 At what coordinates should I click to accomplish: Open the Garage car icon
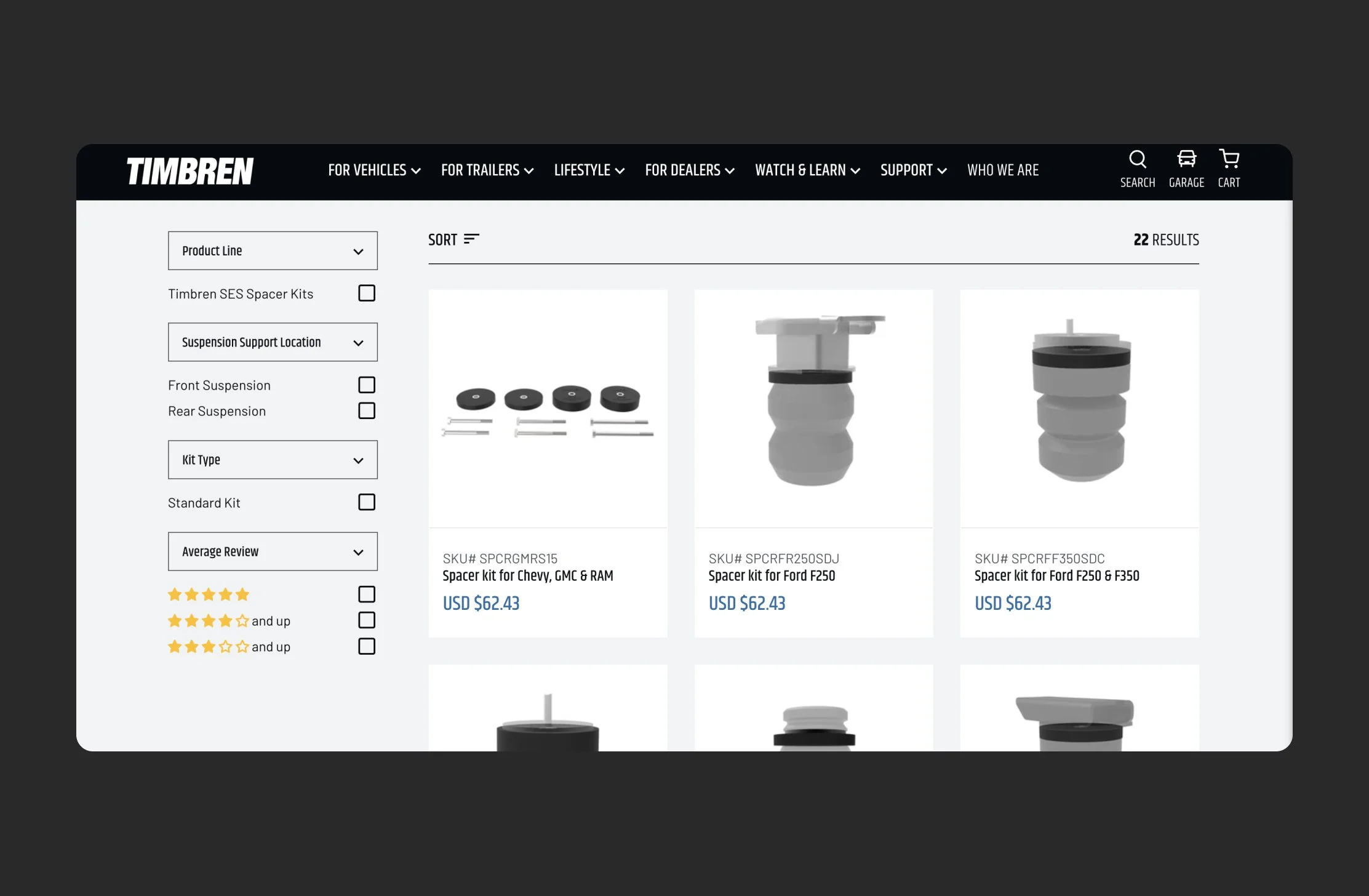tap(1186, 160)
